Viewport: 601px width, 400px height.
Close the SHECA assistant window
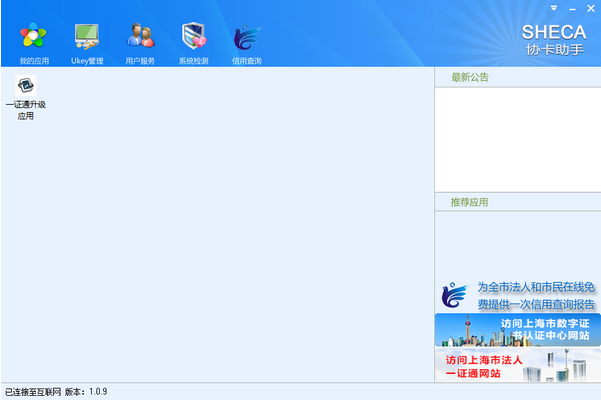(x=591, y=8)
